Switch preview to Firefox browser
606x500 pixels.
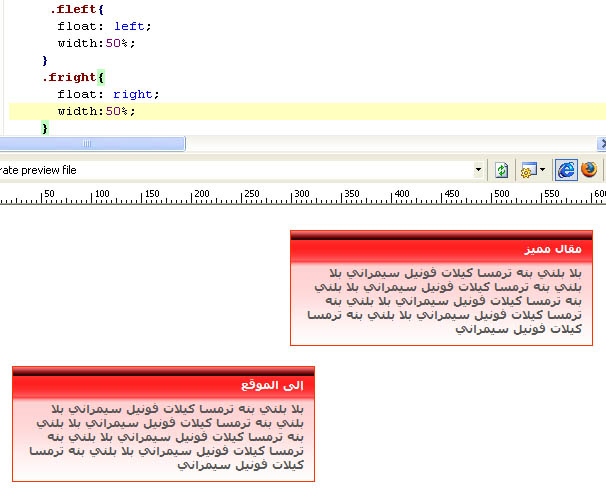pos(589,170)
